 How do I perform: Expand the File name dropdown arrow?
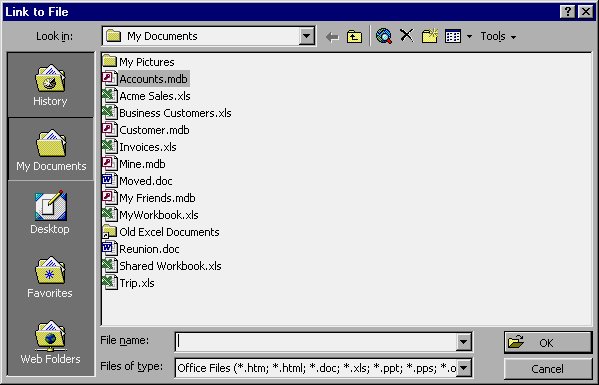(x=463, y=341)
